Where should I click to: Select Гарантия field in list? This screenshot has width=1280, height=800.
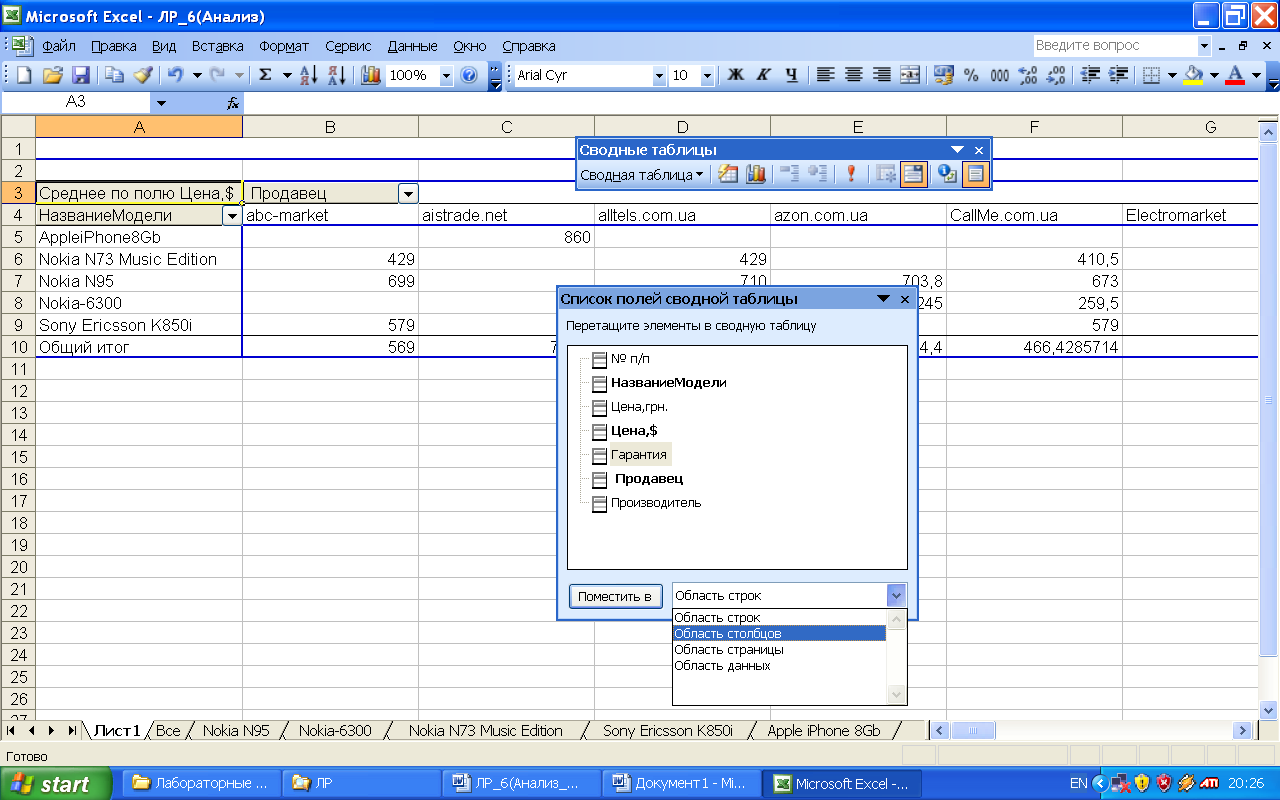[638, 454]
